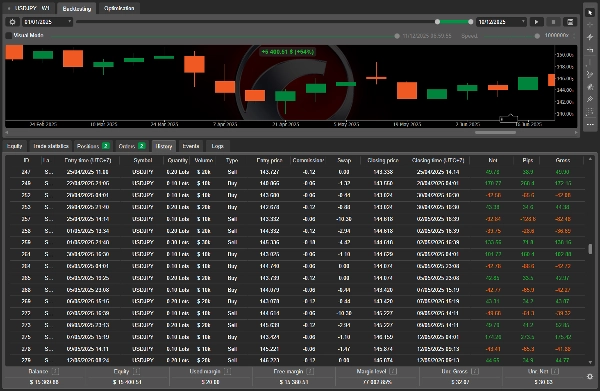Select the History tab
The height and width of the screenshot is (391, 600).
164,146
